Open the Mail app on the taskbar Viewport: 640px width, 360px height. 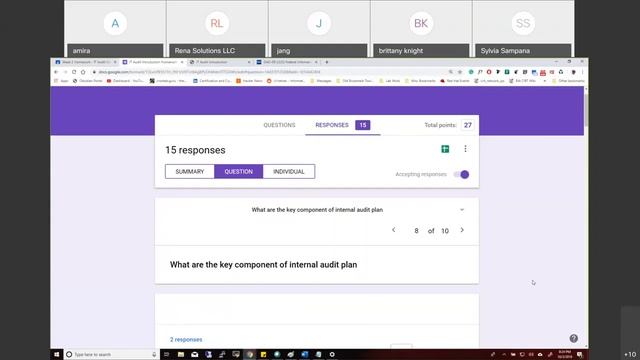pyautogui.click(x=195, y=354)
